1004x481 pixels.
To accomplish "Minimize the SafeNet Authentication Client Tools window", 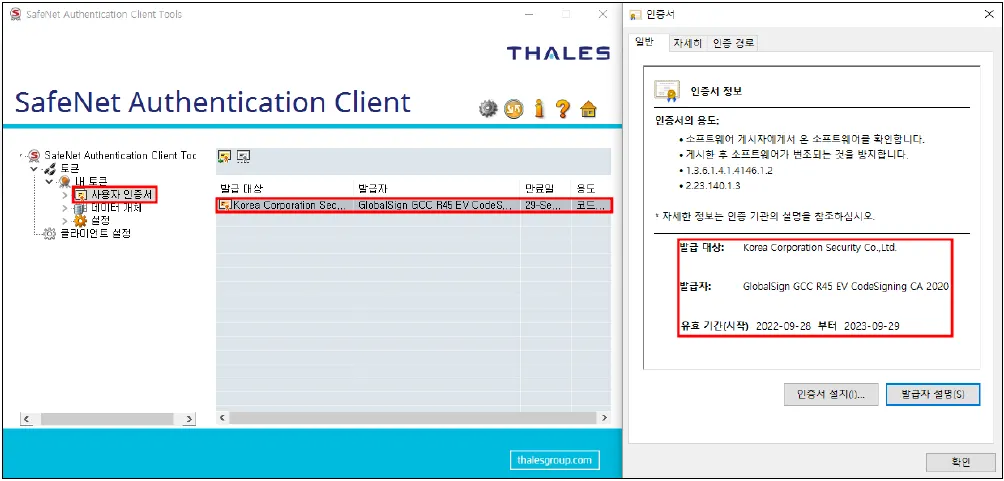I will click(530, 14).
